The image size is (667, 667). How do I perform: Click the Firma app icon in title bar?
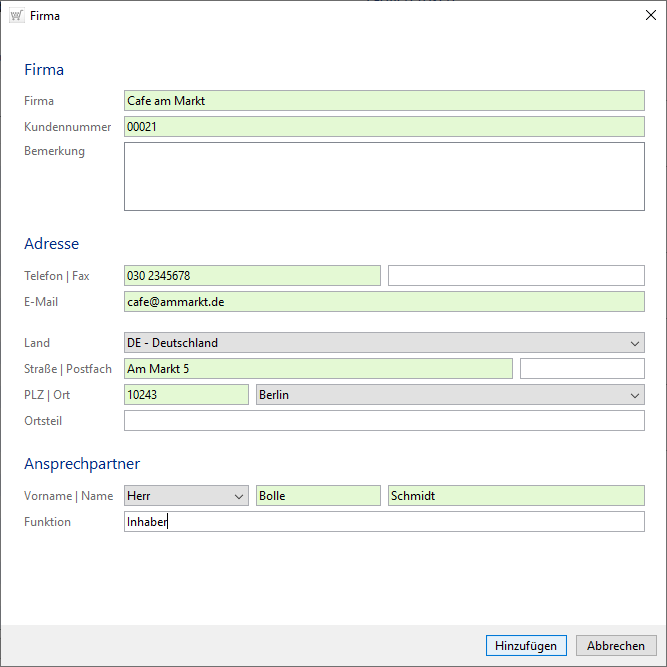pyautogui.click(x=16, y=16)
